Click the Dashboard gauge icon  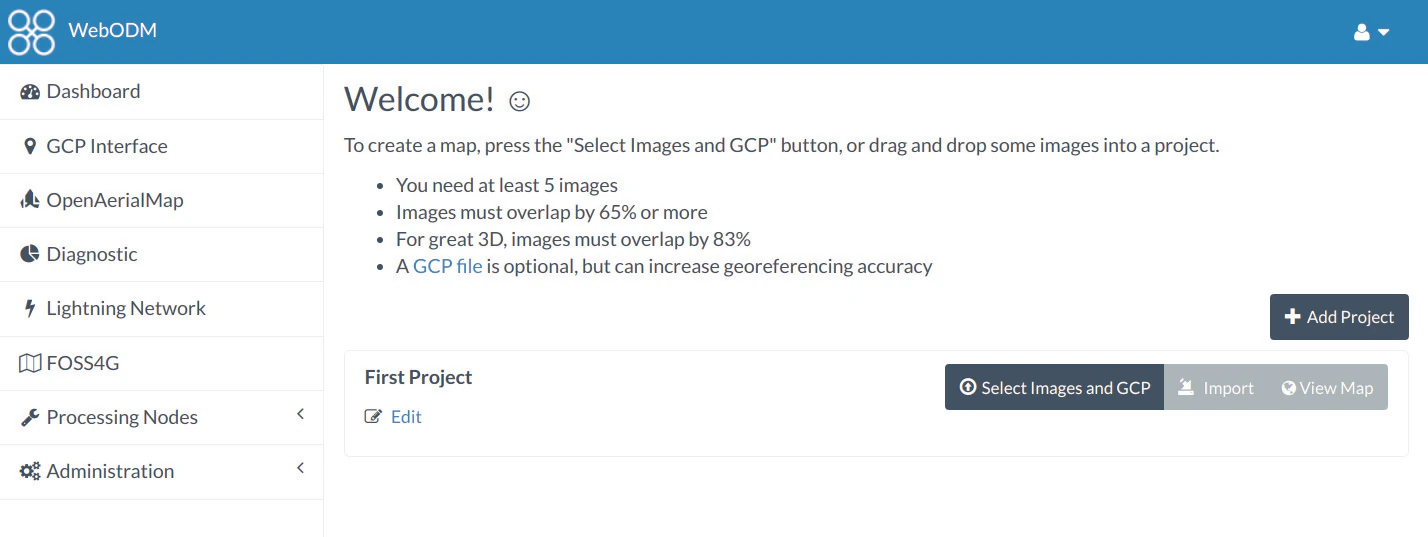click(x=30, y=92)
